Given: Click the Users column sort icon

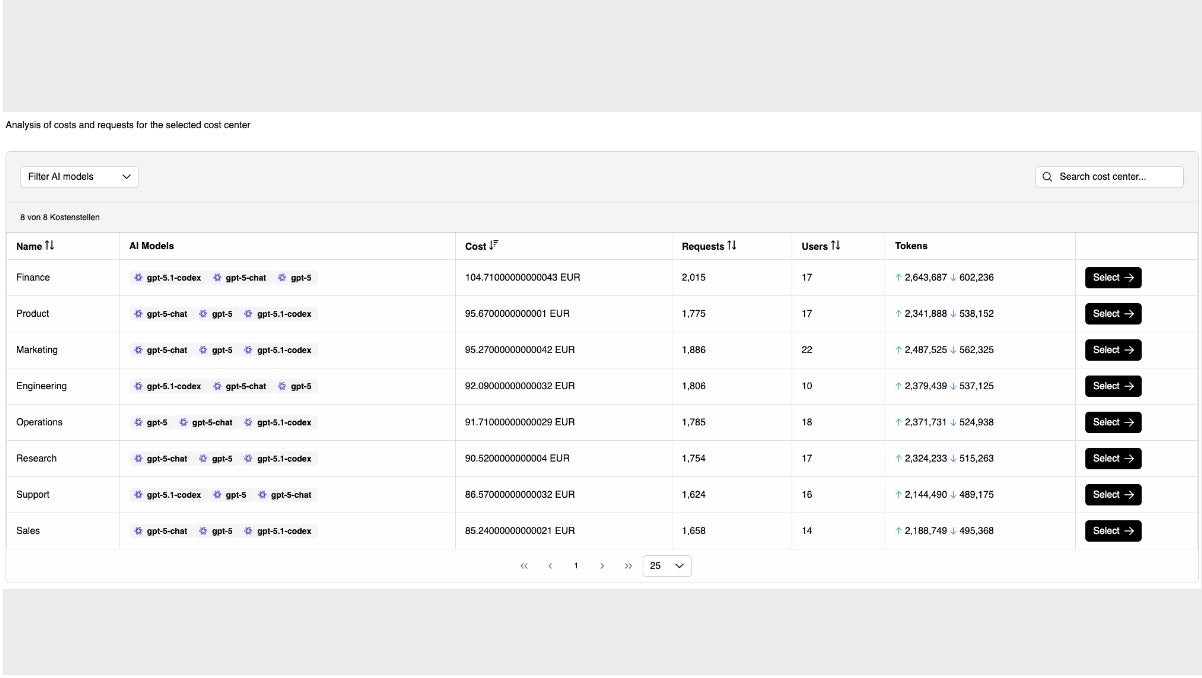Looking at the screenshot, I should click(836, 246).
